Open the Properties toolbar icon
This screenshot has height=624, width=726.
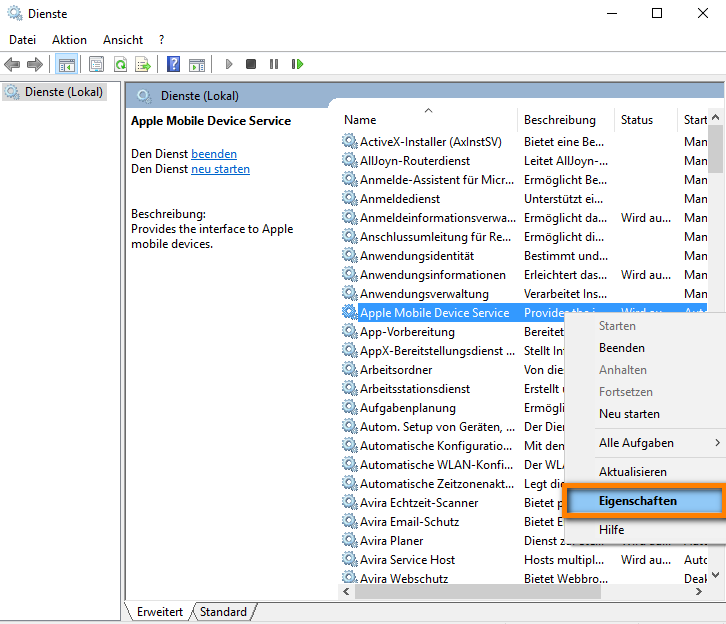click(96, 64)
